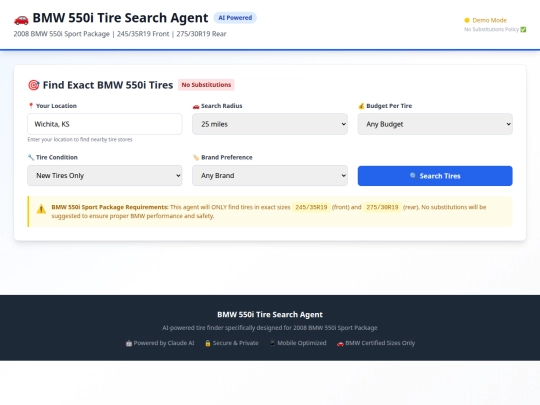Click the yellow Demo Mode status dot

[x=467, y=20]
